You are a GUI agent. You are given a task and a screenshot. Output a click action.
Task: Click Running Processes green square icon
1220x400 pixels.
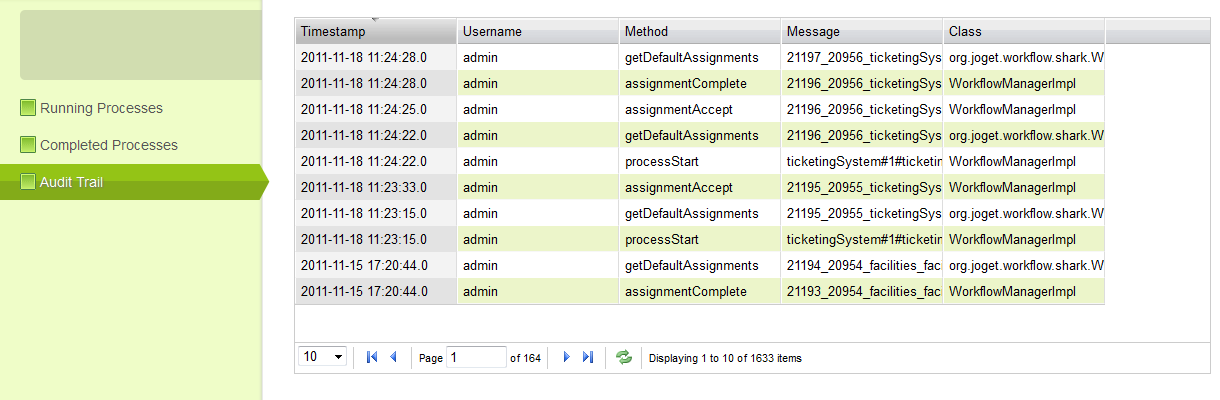click(28, 108)
